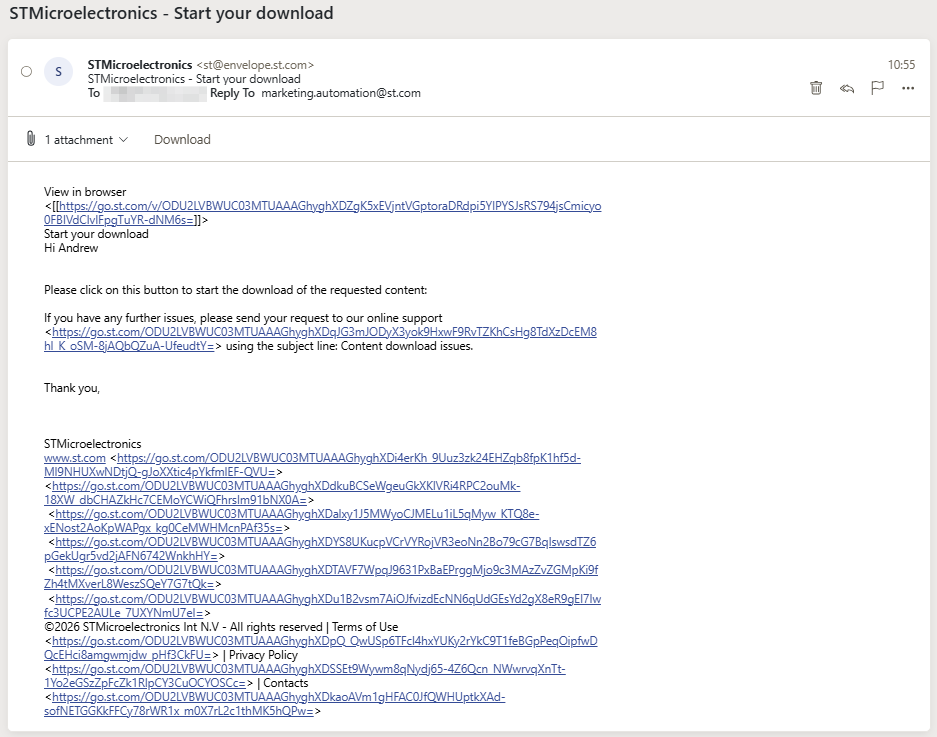Open the Contacts link ending 1thMK5hQPw=
Screen dimensions: 937x737
tap(274, 704)
